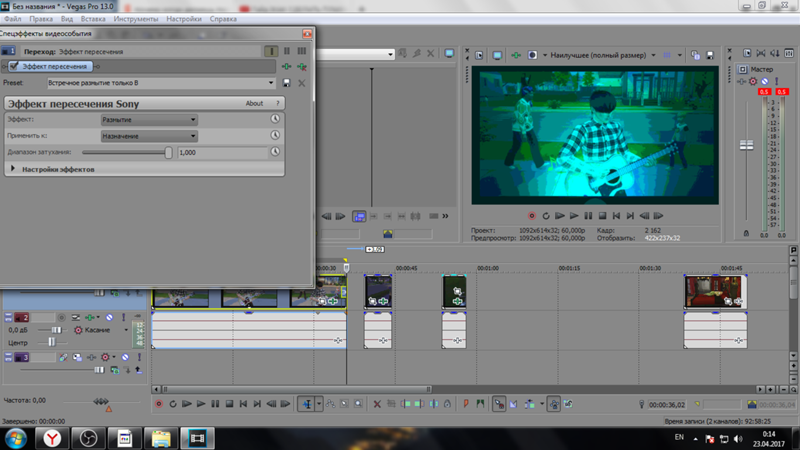Toggle loop playback in the timeline transport
The height and width of the screenshot is (450, 800).
click(173, 404)
